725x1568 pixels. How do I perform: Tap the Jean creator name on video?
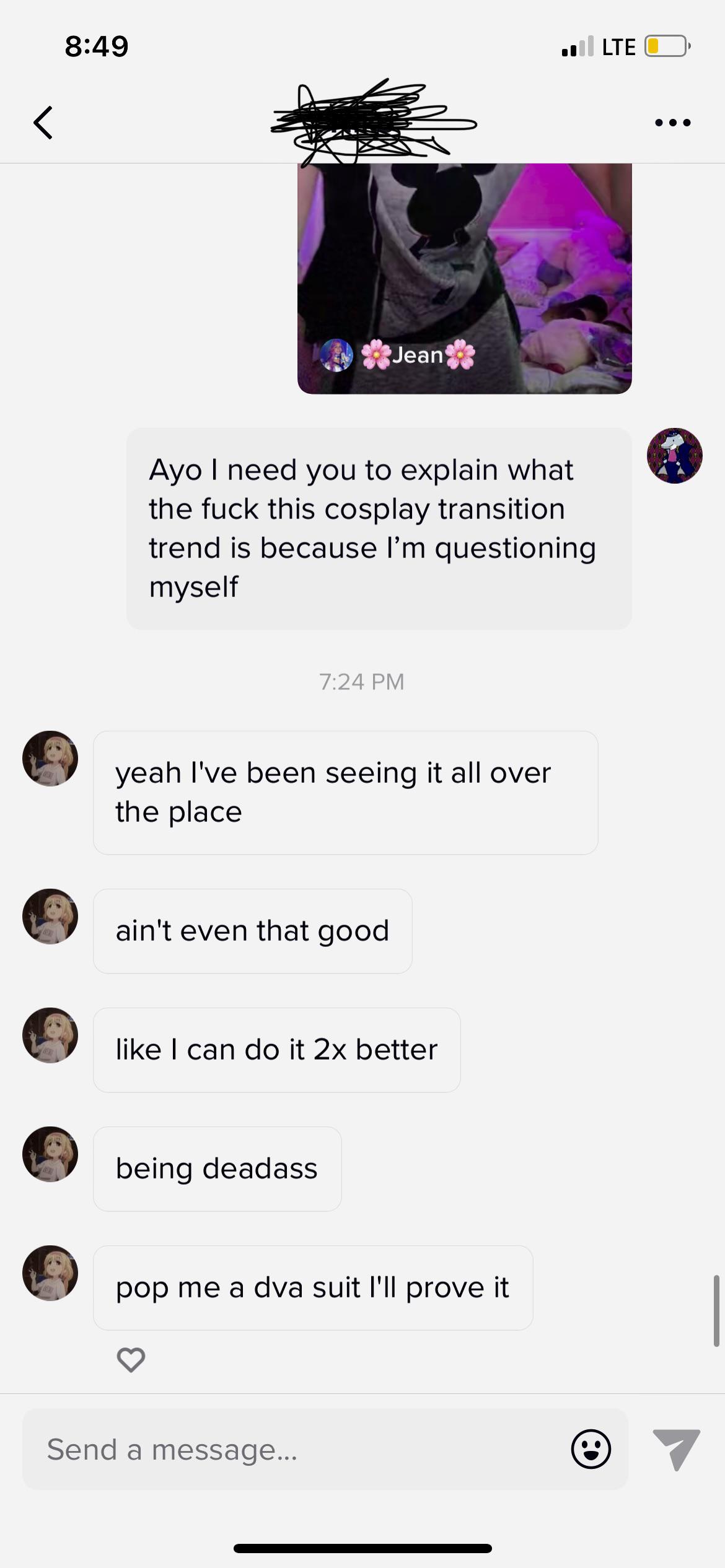click(x=418, y=355)
